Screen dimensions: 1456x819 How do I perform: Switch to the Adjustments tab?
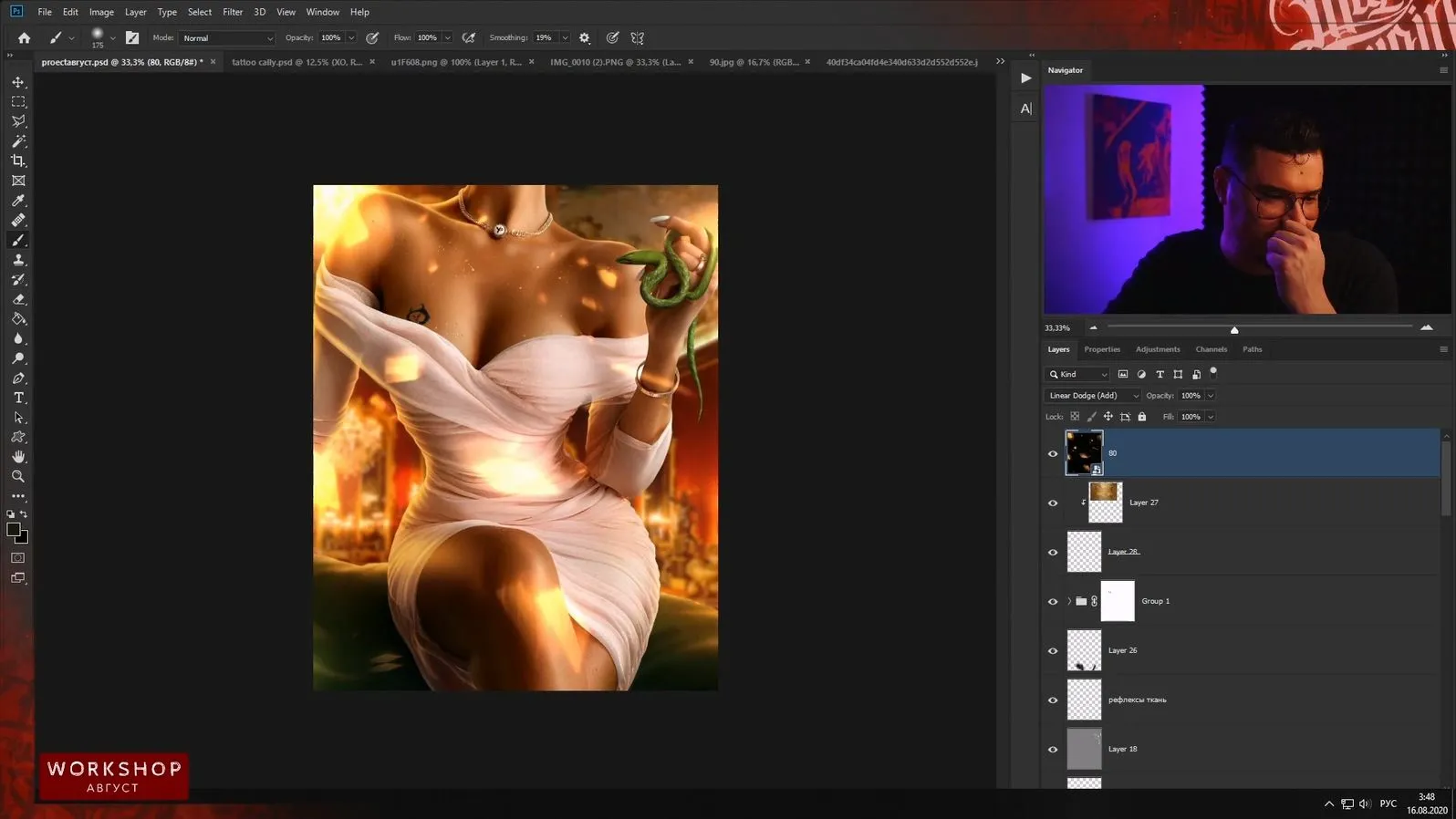1158,349
